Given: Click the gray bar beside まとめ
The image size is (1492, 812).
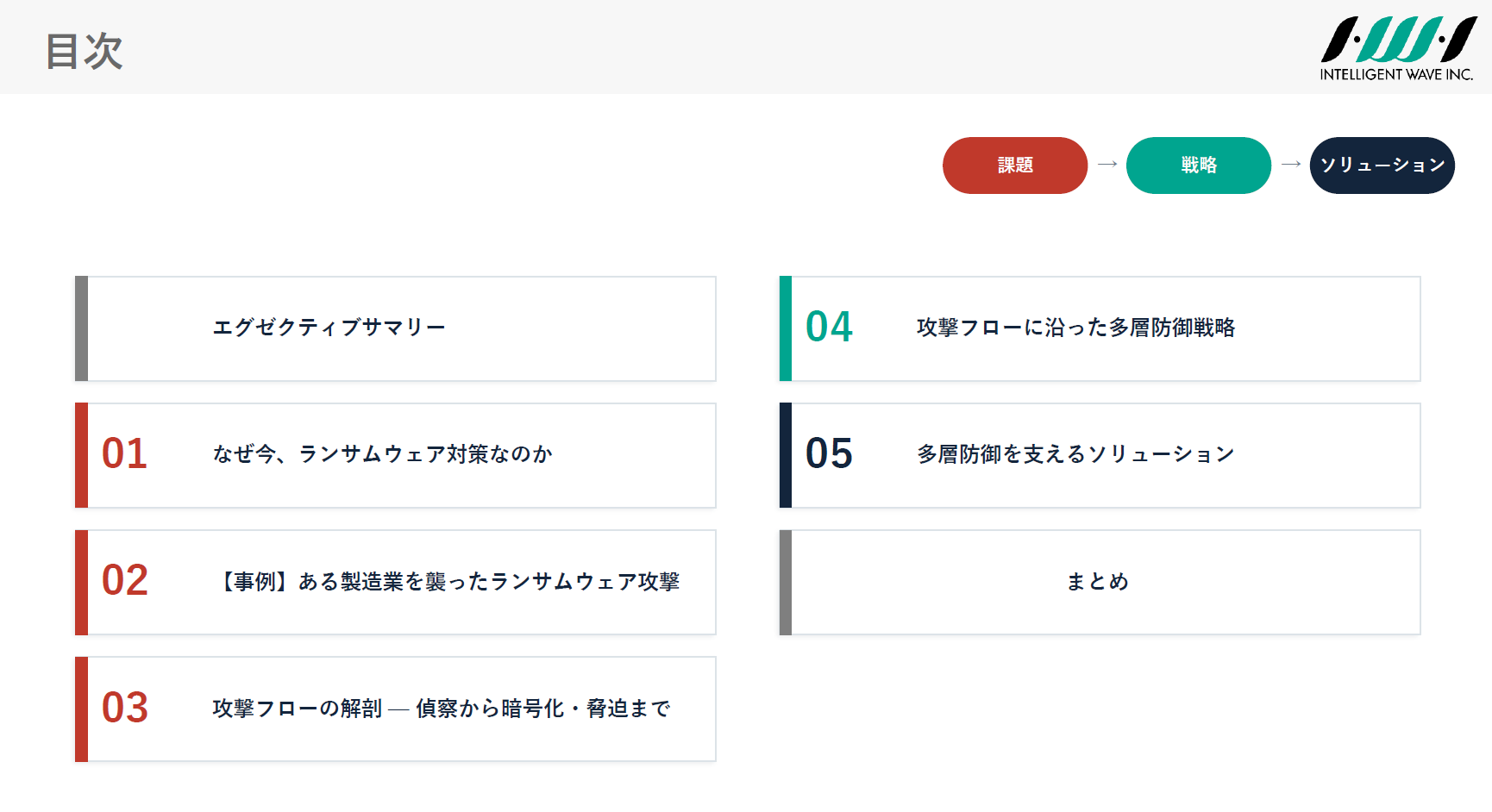Looking at the screenshot, I should 786,582.
